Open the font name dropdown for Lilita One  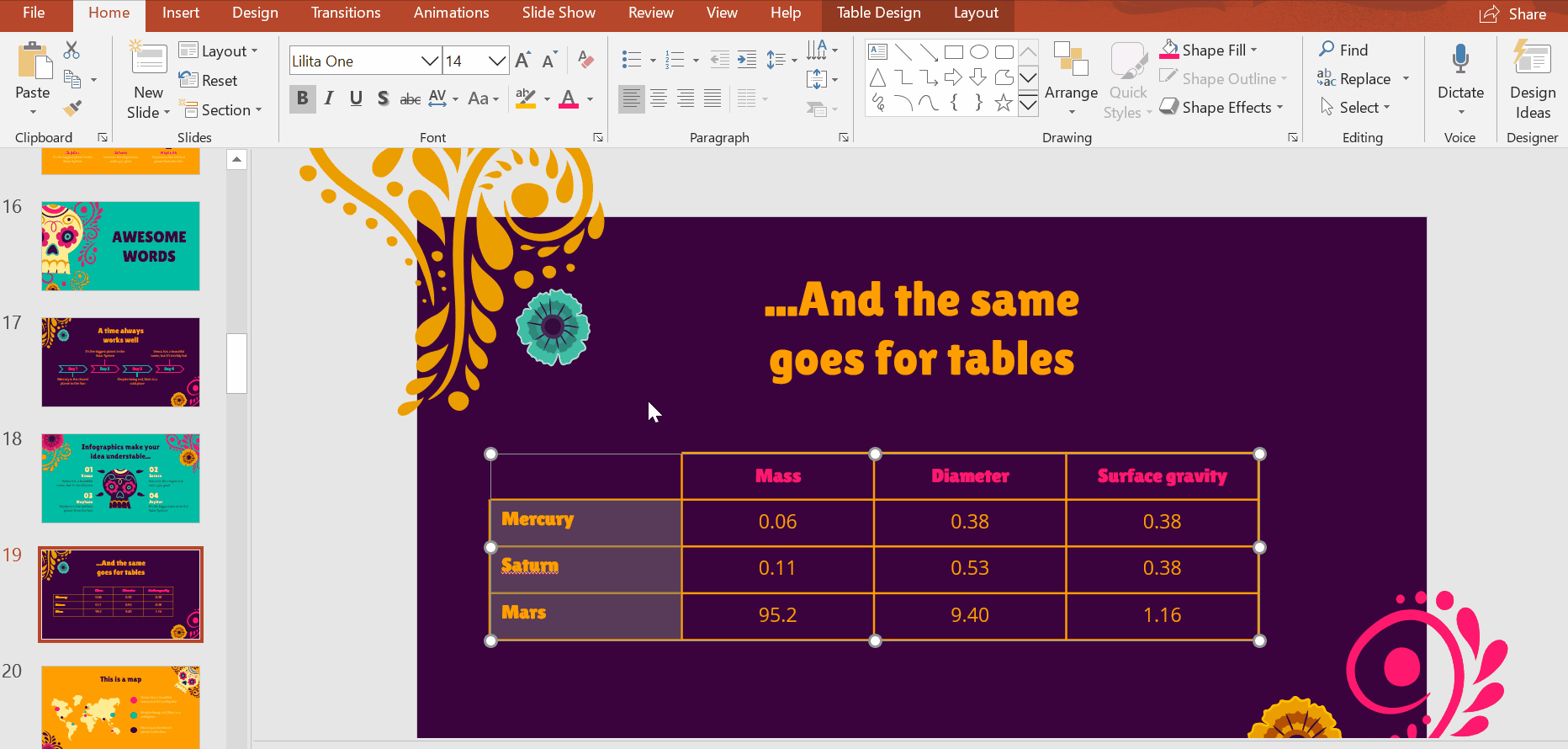tap(429, 61)
